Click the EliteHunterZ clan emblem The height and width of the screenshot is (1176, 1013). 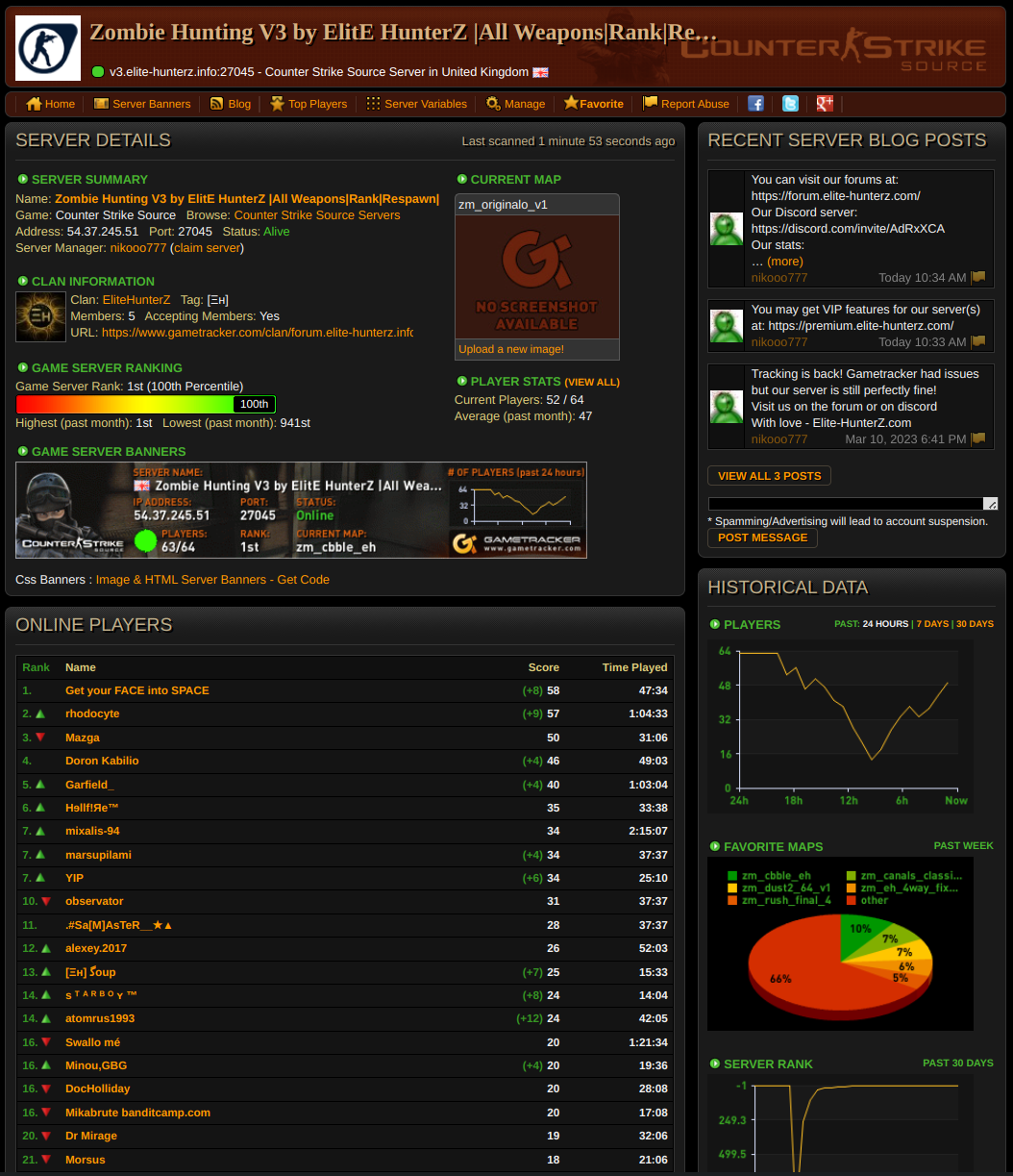[x=41, y=317]
